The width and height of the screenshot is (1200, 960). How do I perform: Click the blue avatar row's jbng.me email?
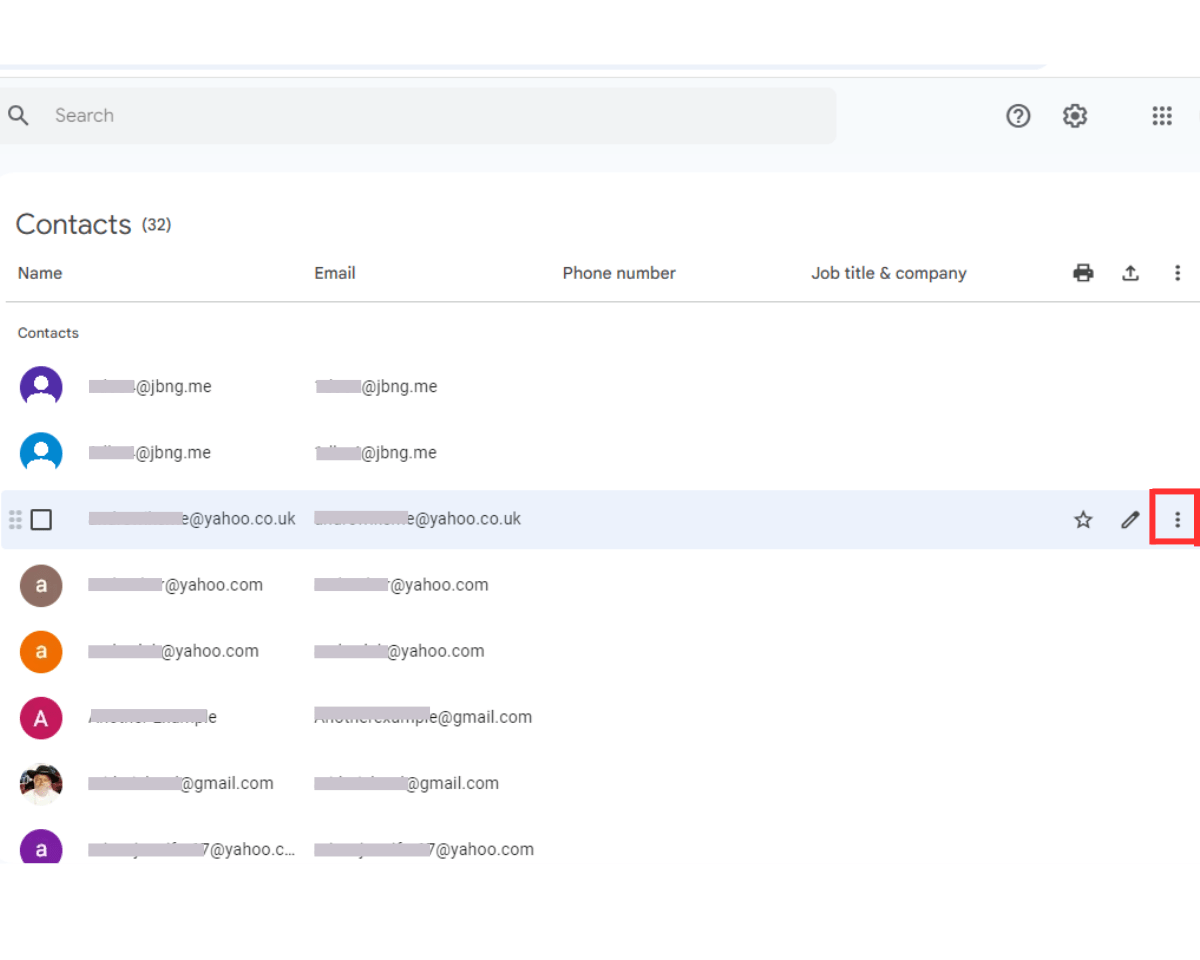point(376,452)
